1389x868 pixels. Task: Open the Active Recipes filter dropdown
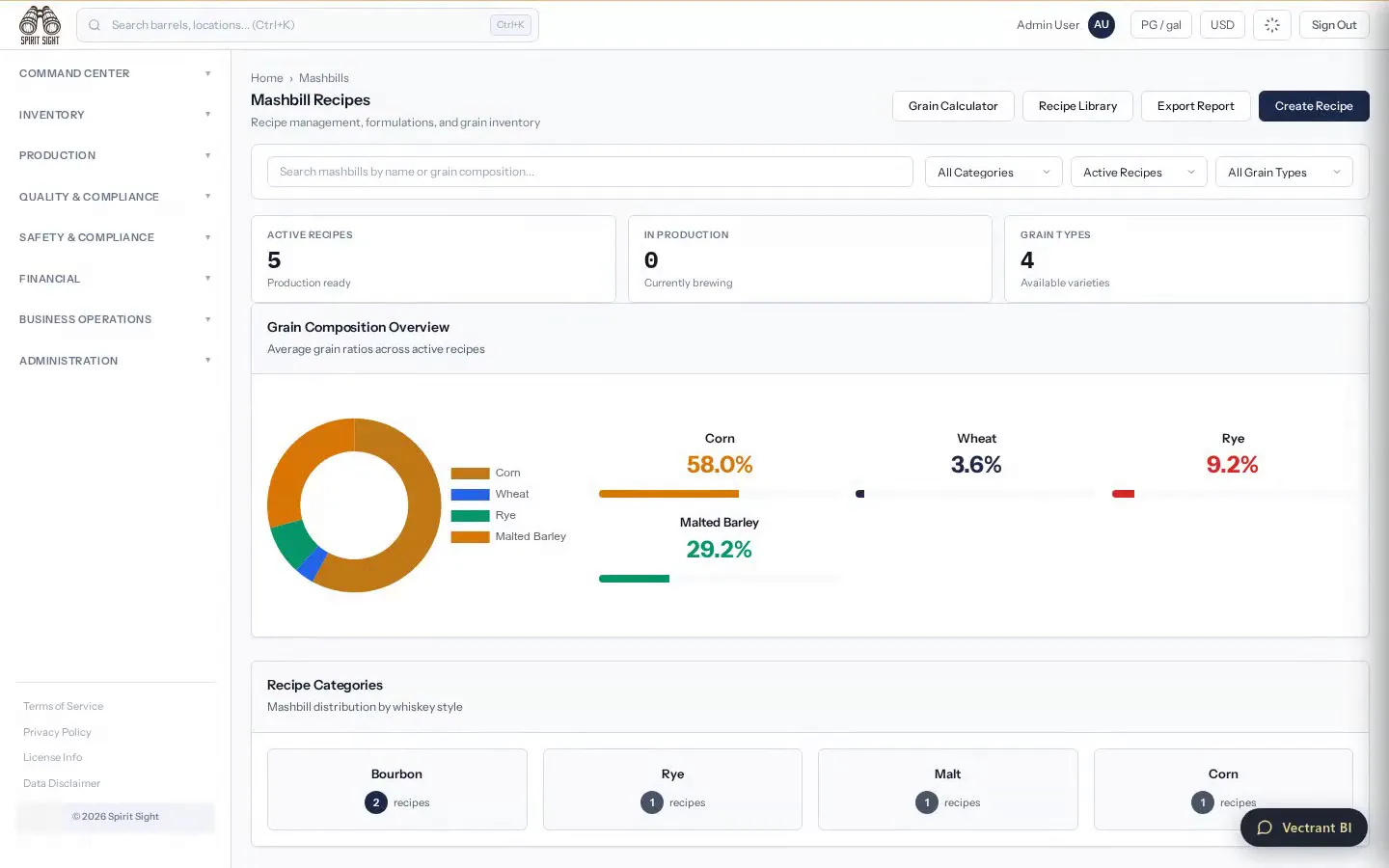1139,173
